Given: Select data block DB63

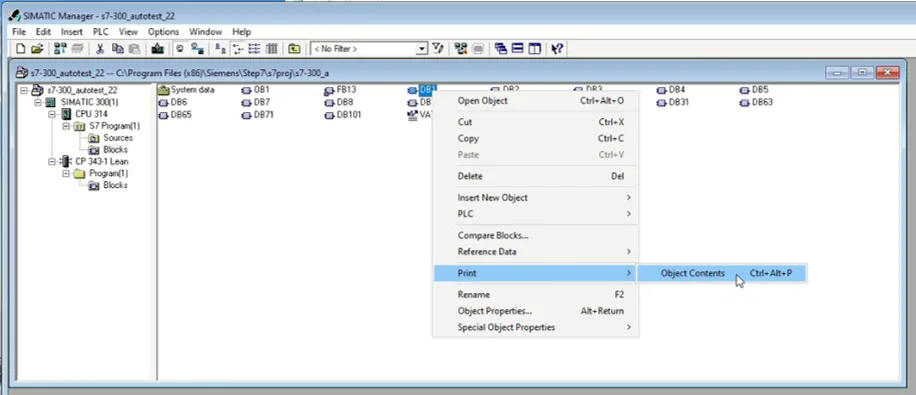Looking at the screenshot, I should coord(757,102).
